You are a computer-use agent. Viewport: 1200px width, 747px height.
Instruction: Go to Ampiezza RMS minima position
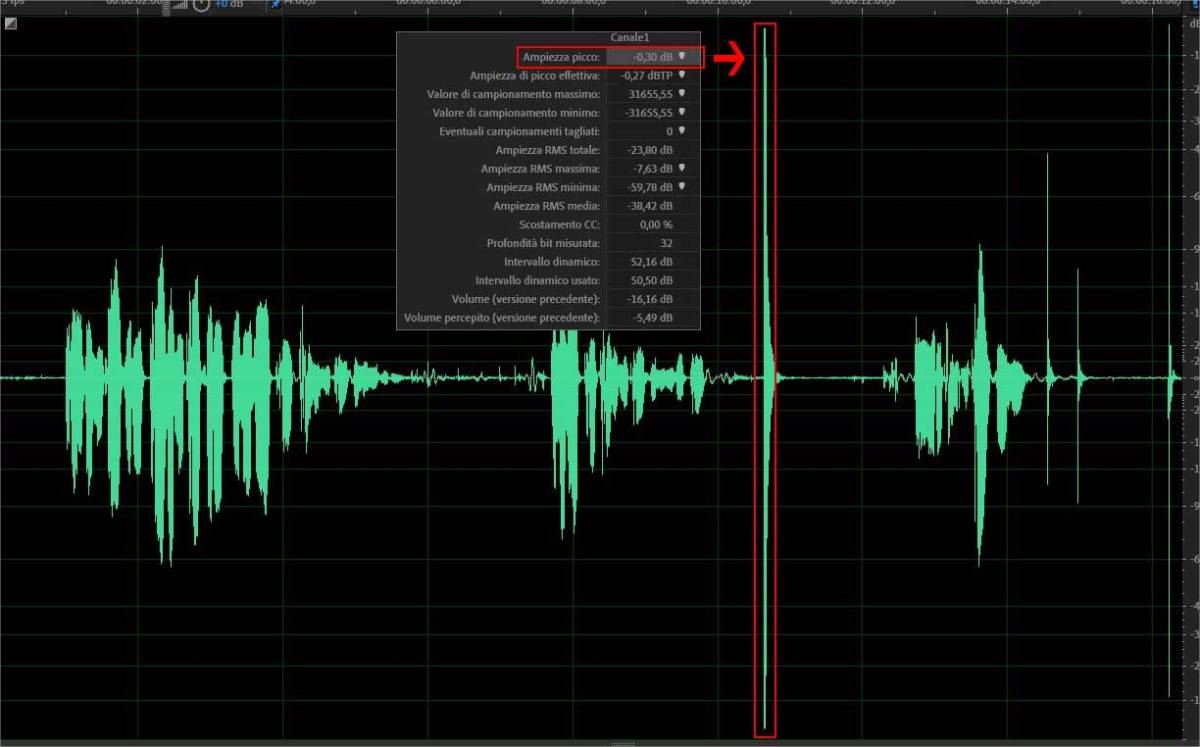[682, 187]
